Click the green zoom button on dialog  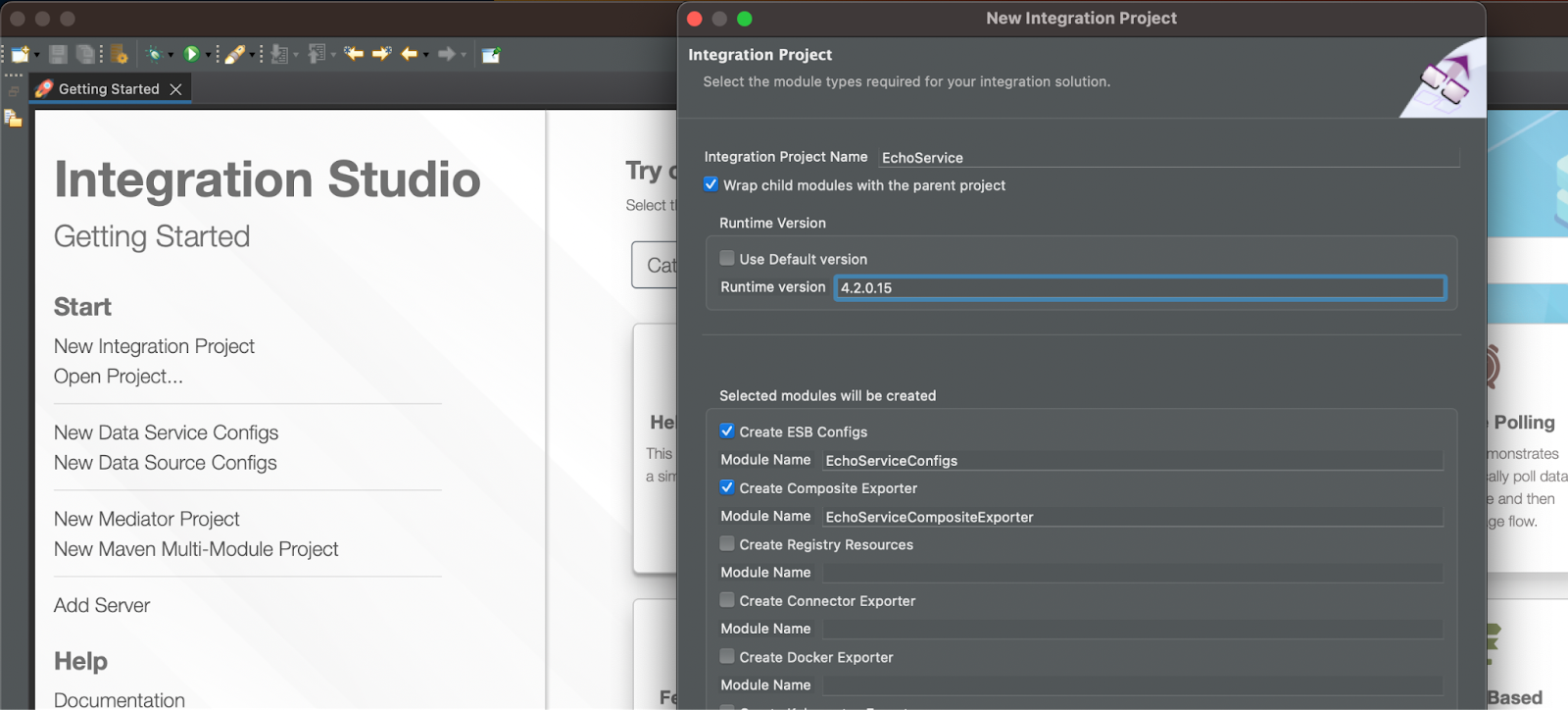pyautogui.click(x=744, y=19)
